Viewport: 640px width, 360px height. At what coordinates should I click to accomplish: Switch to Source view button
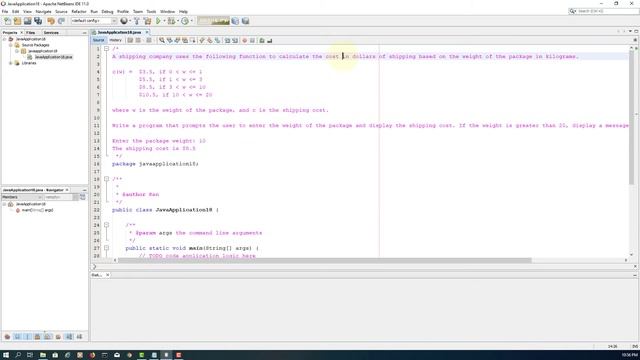click(x=98, y=40)
